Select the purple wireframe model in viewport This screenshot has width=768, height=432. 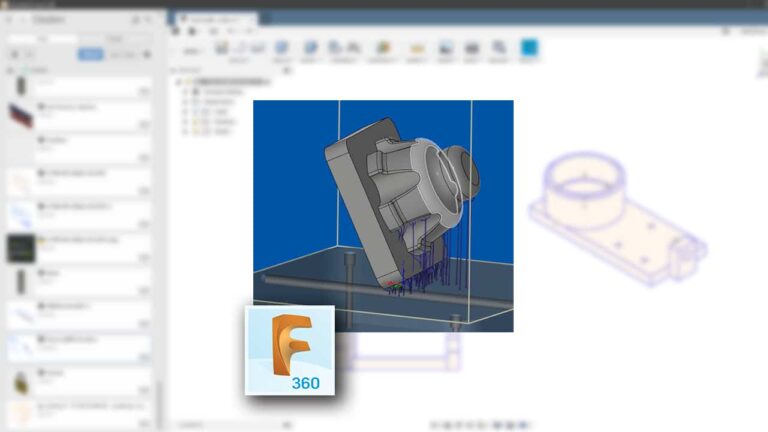[x=617, y=218]
